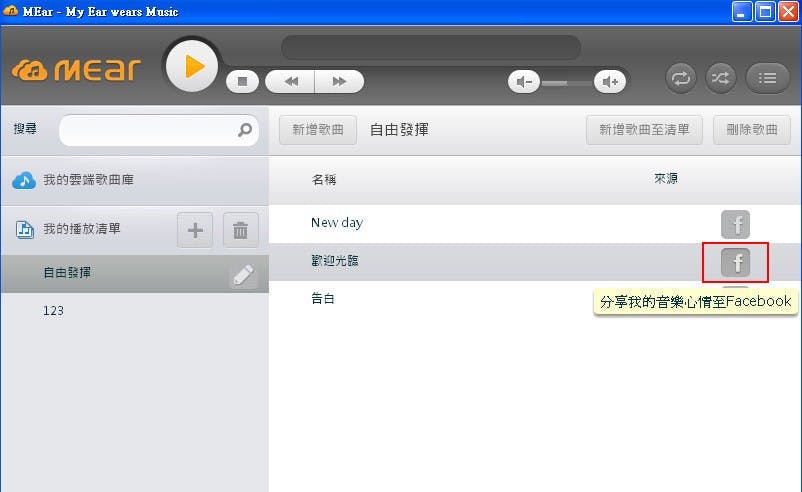Viewport: 802px width, 492px height.
Task: Click the 刪除歌曲 button
Action: tap(752, 130)
